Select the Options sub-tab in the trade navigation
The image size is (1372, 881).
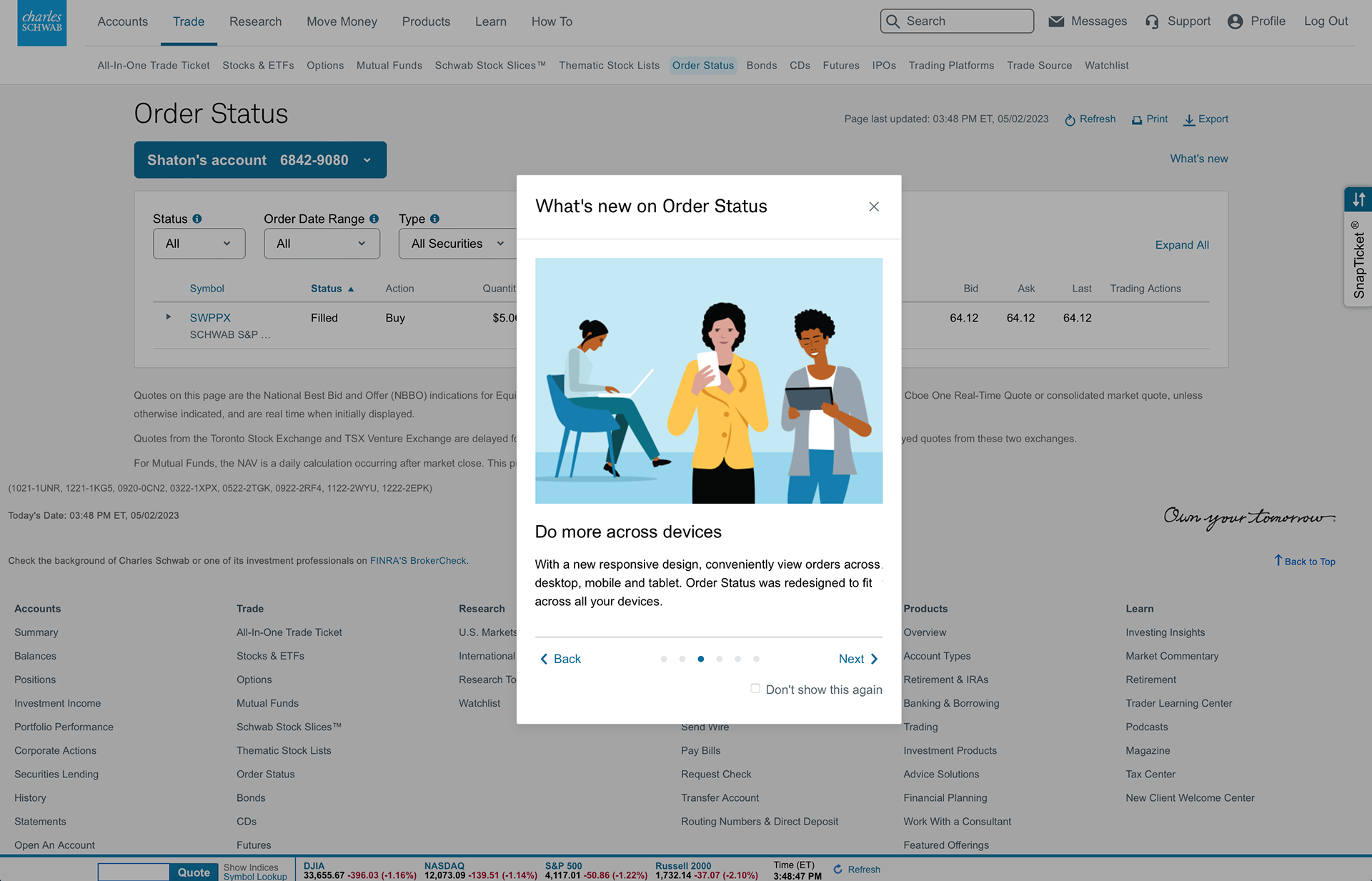(325, 66)
